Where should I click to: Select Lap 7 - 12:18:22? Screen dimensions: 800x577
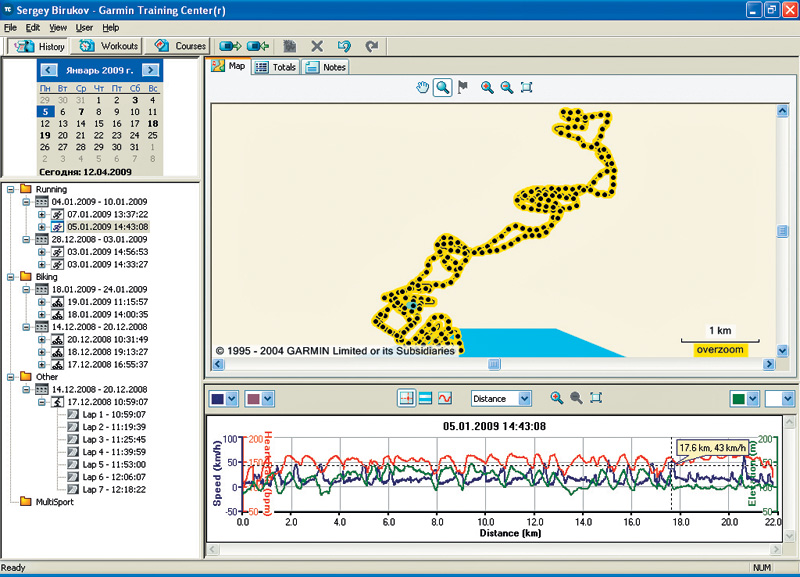pos(114,489)
